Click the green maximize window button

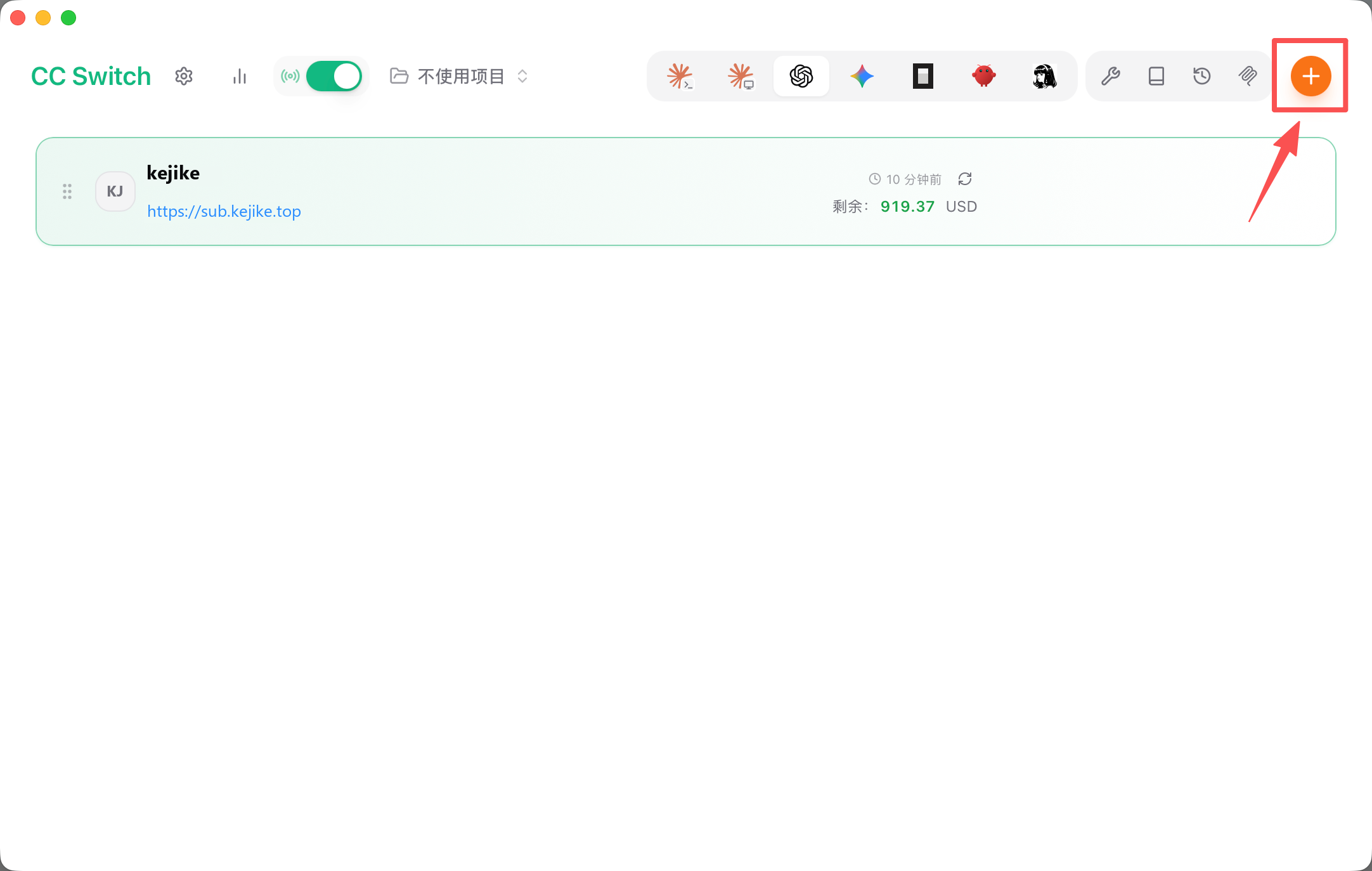pos(68,18)
